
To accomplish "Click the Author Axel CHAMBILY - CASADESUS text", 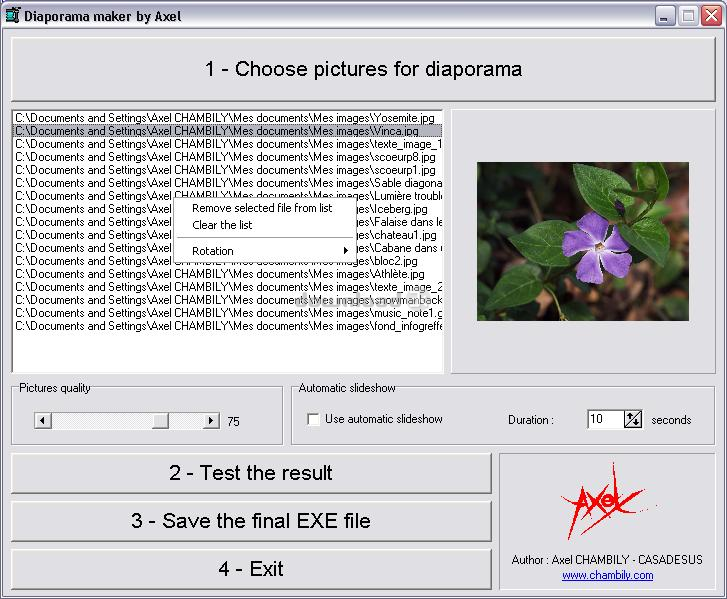I will coord(607,560).
